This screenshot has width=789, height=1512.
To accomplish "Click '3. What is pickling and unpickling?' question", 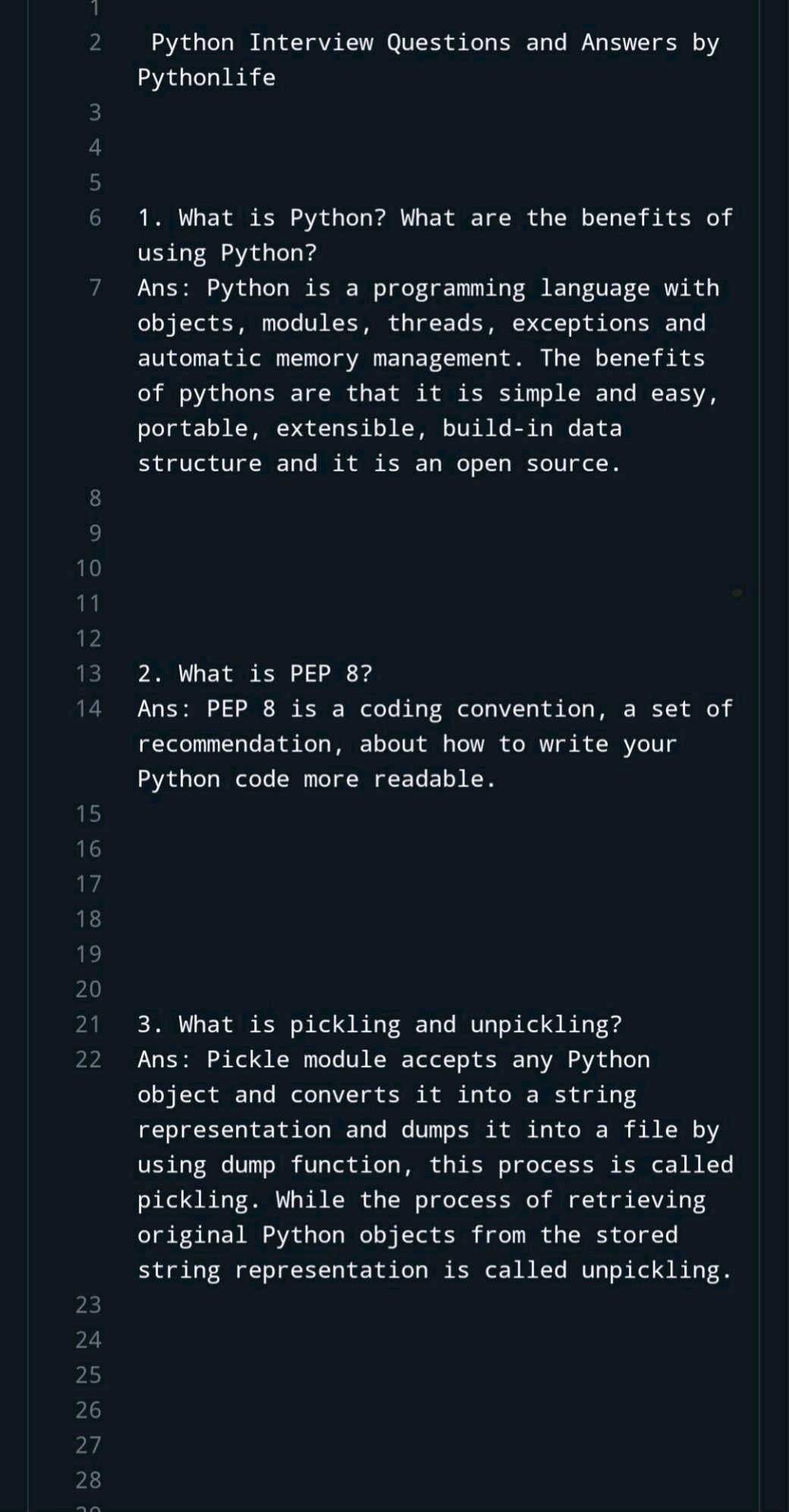I will tap(379, 1024).
